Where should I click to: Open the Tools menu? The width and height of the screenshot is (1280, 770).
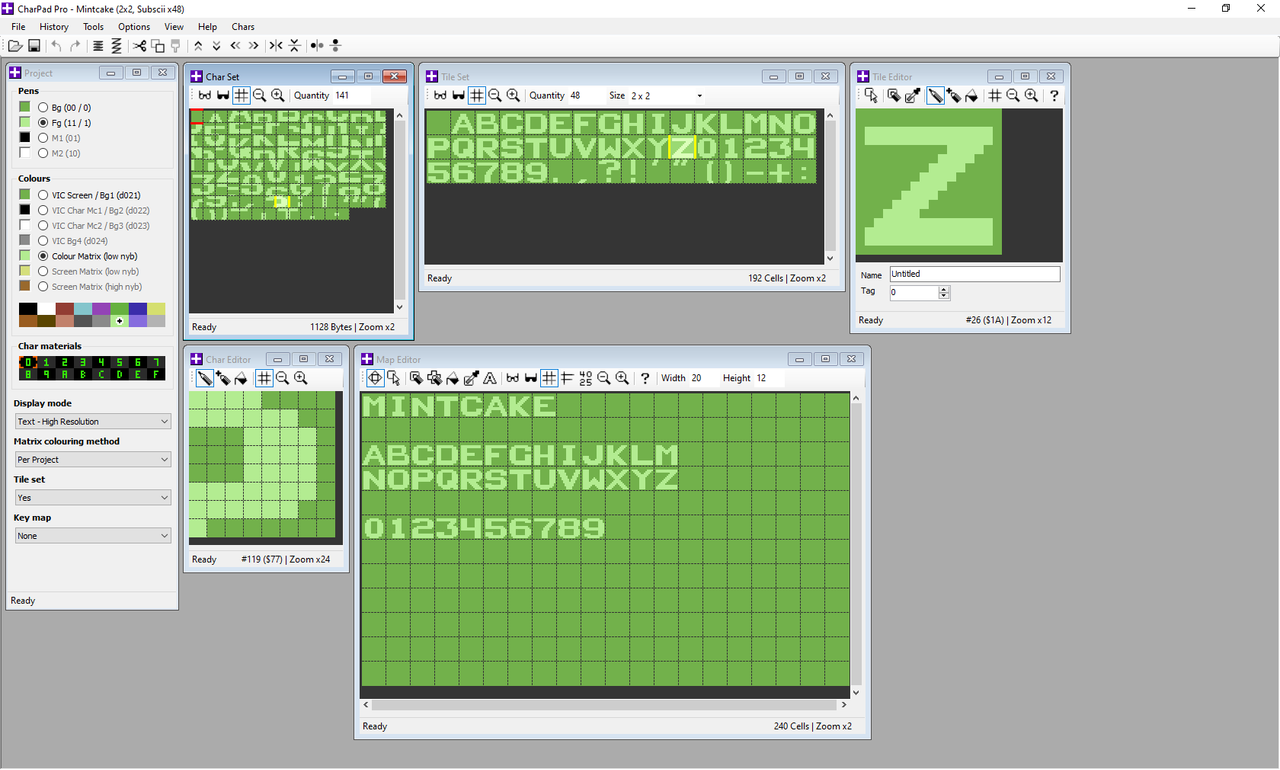click(93, 26)
